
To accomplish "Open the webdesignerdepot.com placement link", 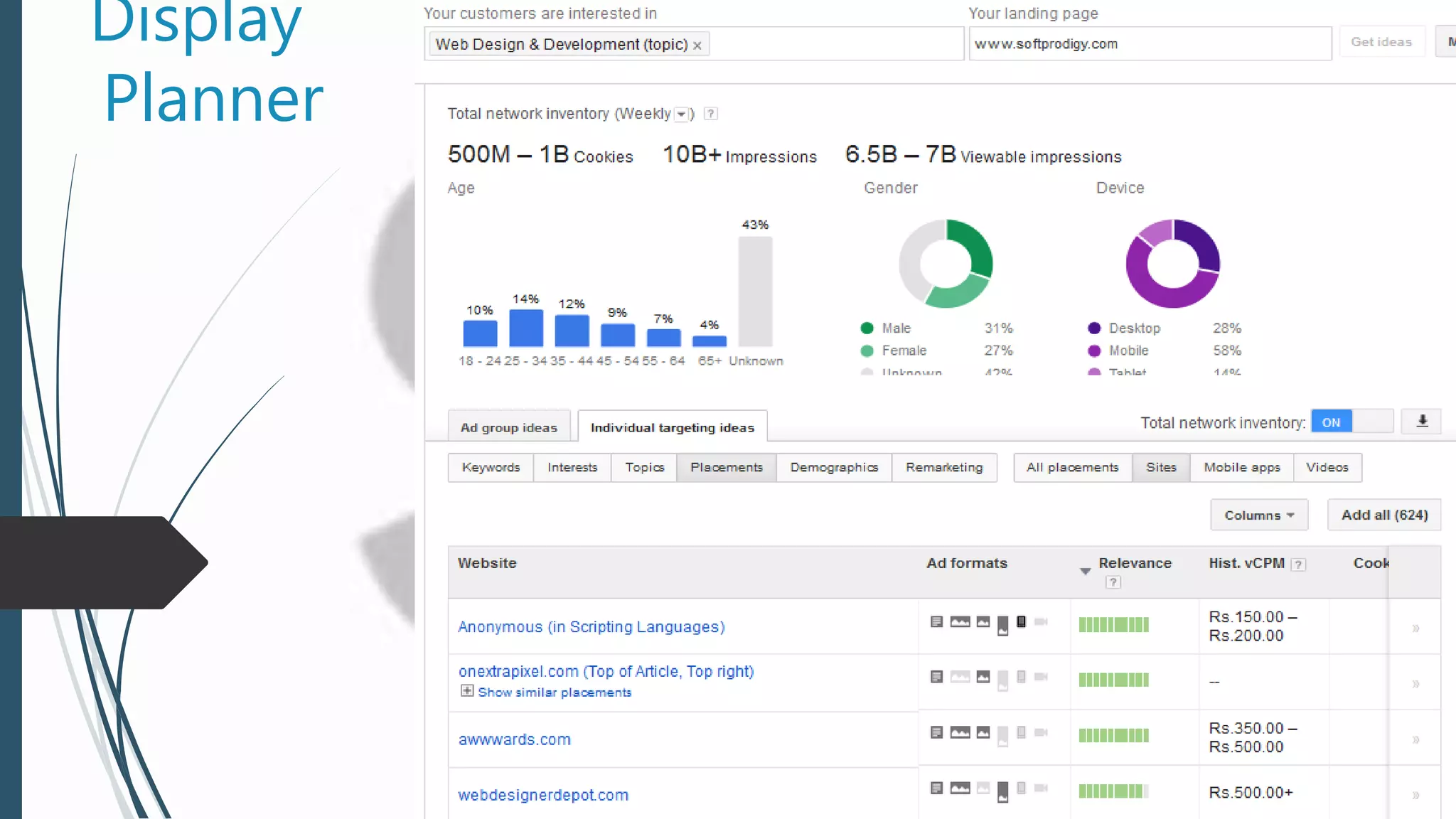I will point(543,796).
